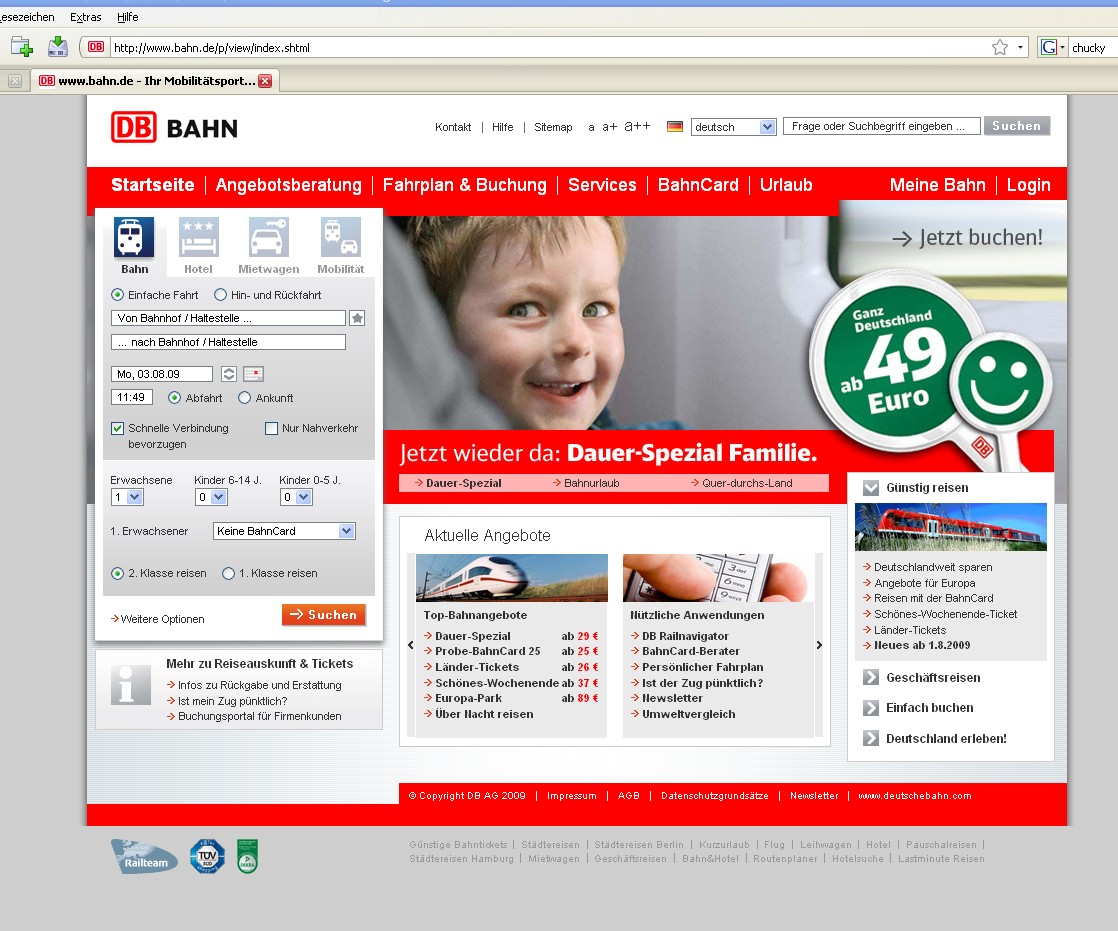The height and width of the screenshot is (931, 1118).
Task: Click the green DEKRA seal badge
Action: coord(247,856)
